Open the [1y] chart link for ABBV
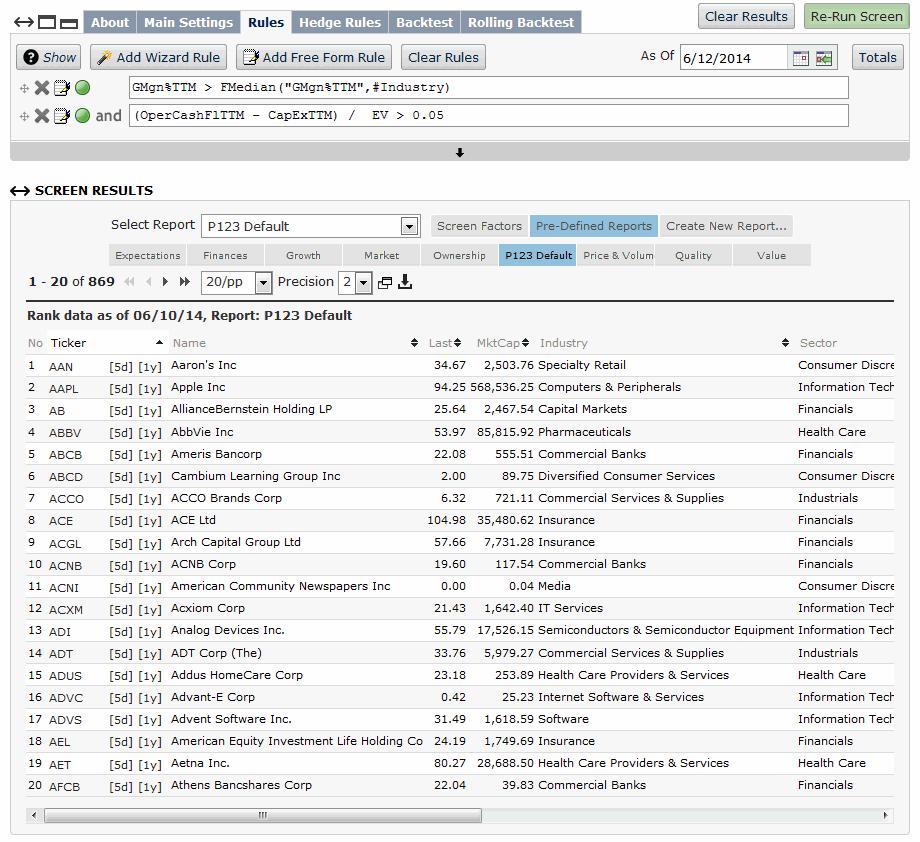The height and width of the screenshot is (842, 920). pyautogui.click(x=150, y=433)
